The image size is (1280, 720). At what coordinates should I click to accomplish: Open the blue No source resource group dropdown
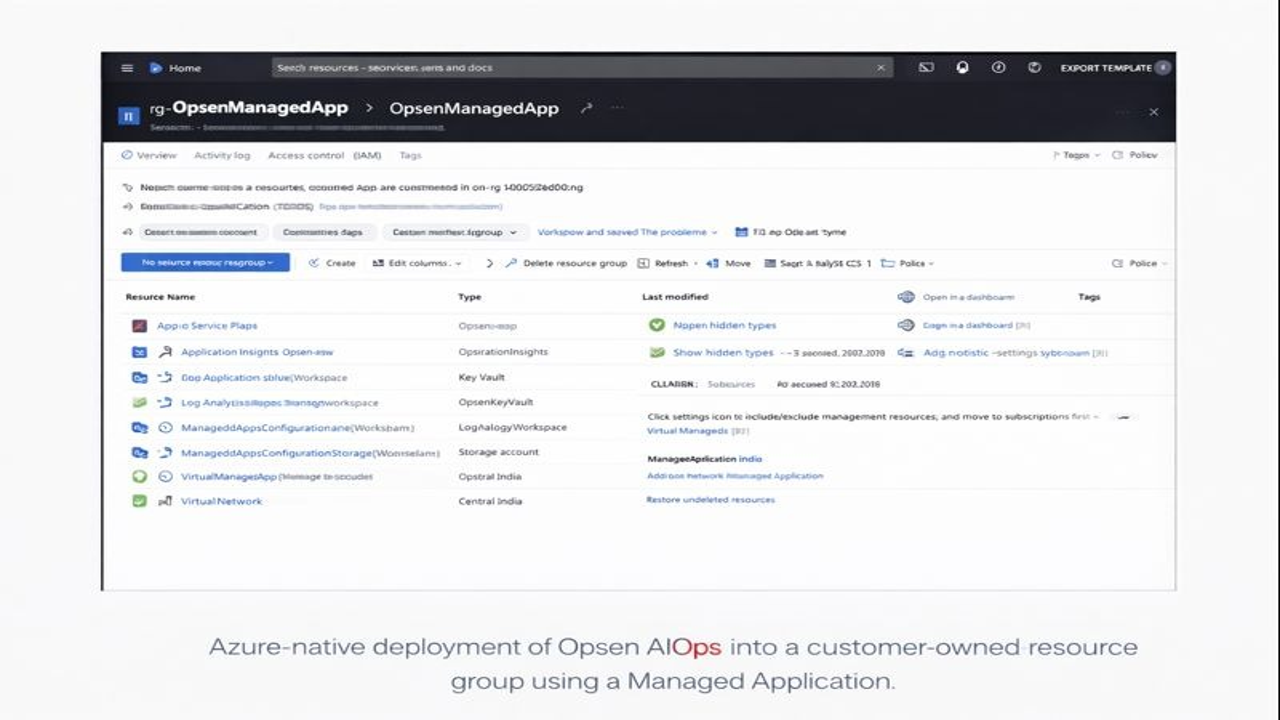[x=205, y=262]
